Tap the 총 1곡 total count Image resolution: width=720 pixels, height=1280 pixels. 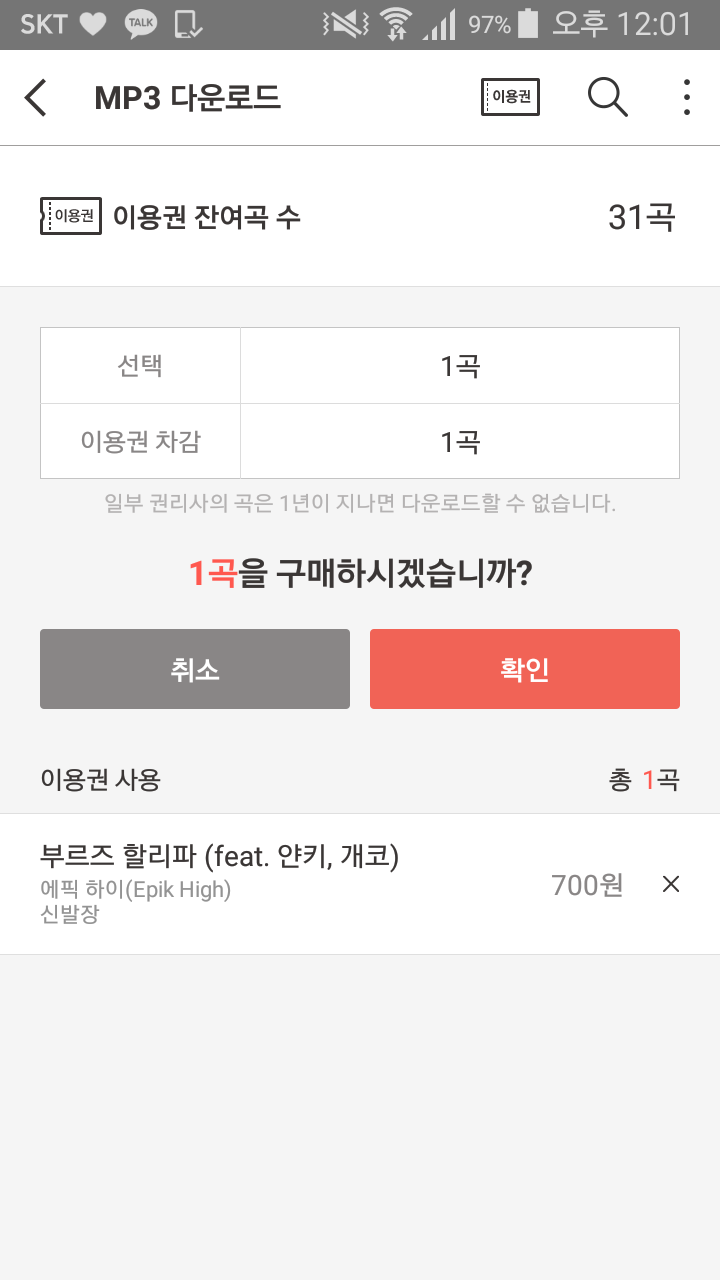(x=643, y=780)
